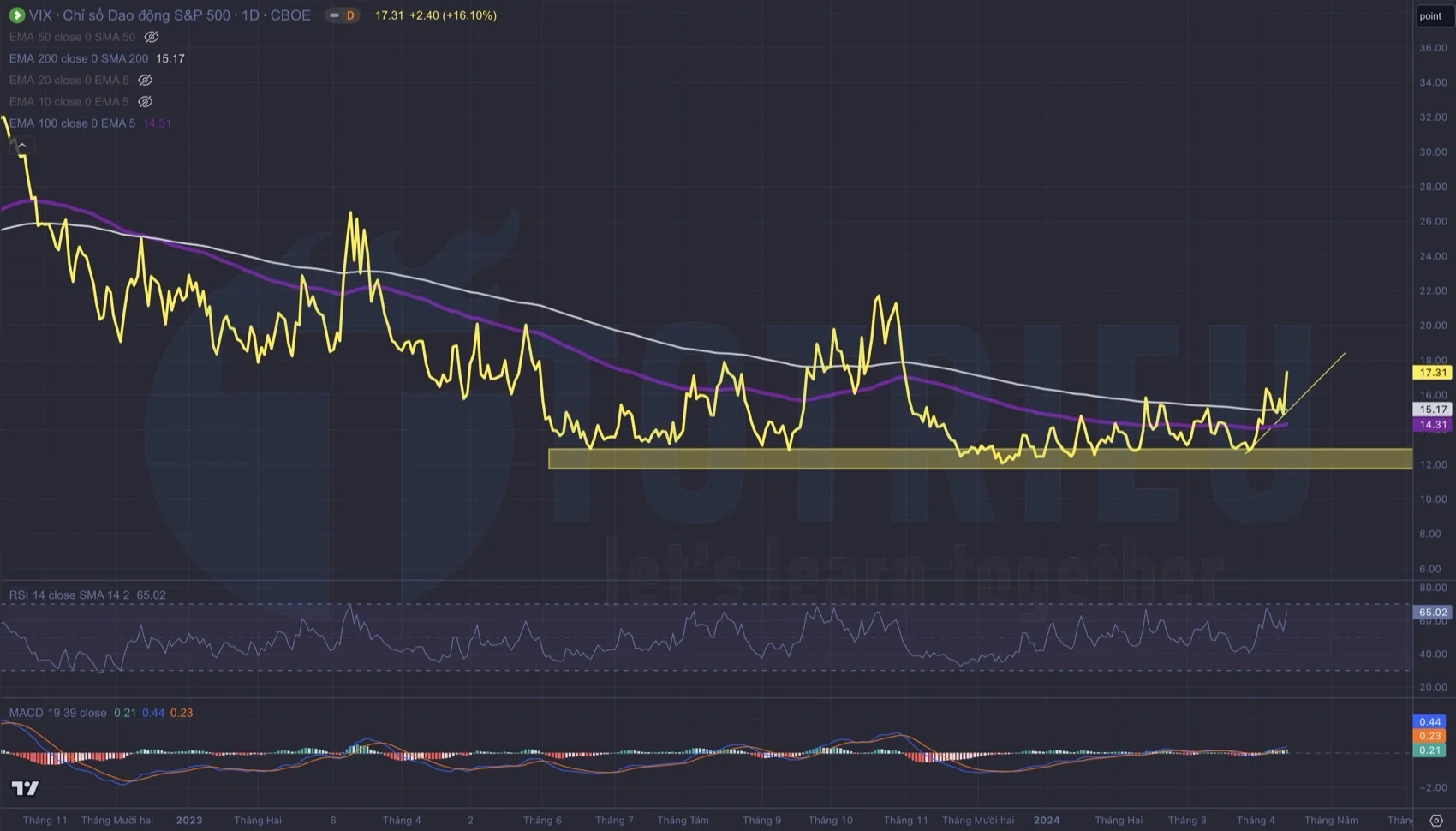Click the 15.17 value beside EMA 200 legend
The image size is (1456, 831).
pos(170,58)
